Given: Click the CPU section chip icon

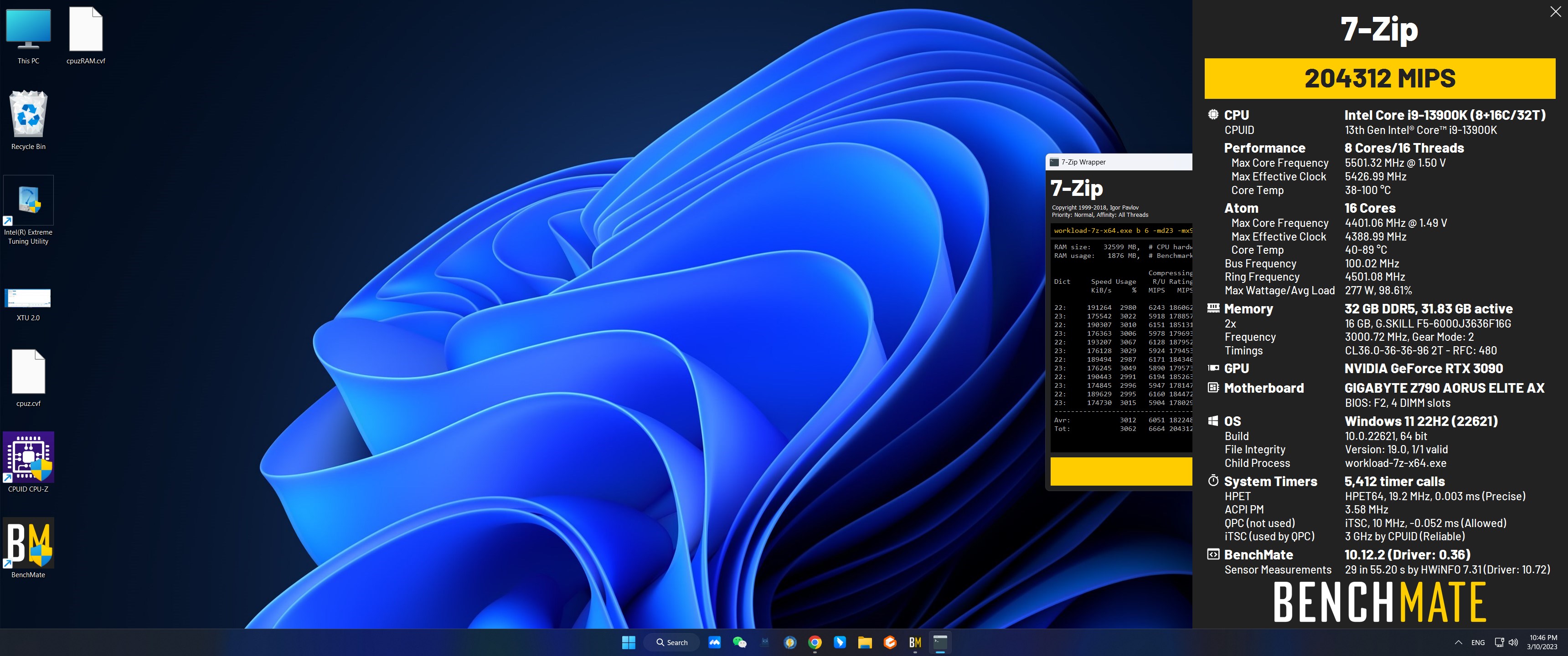Looking at the screenshot, I should pyautogui.click(x=1213, y=114).
